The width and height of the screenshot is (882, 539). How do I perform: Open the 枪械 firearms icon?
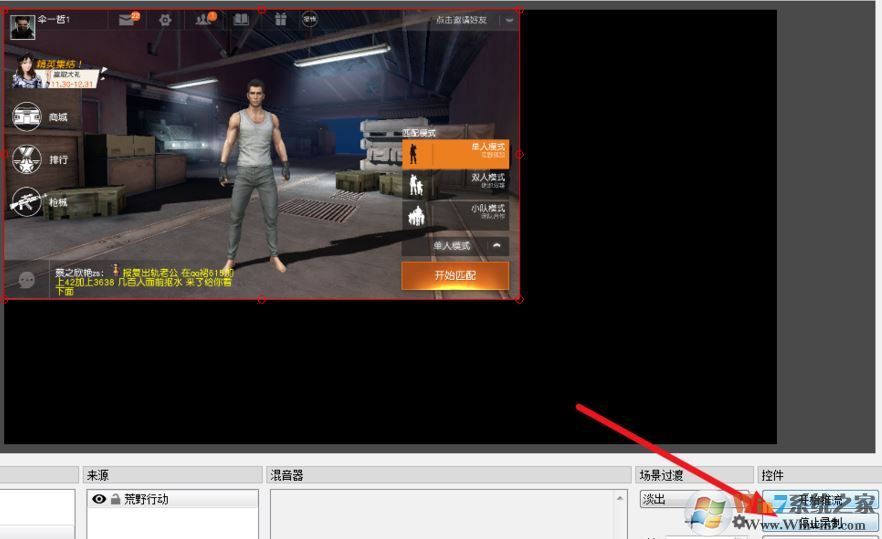coord(27,202)
